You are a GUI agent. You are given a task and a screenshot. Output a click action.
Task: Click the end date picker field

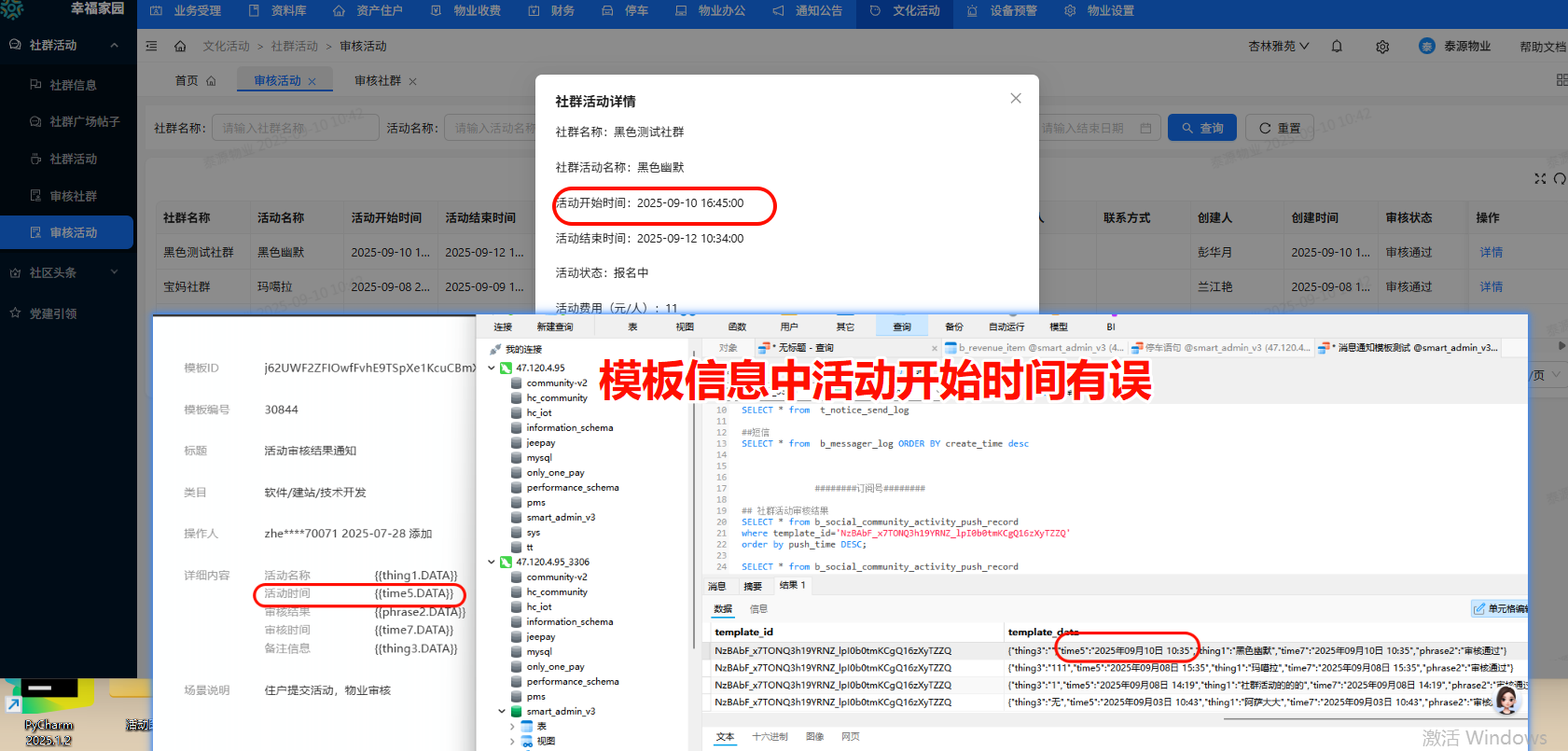click(1096, 128)
